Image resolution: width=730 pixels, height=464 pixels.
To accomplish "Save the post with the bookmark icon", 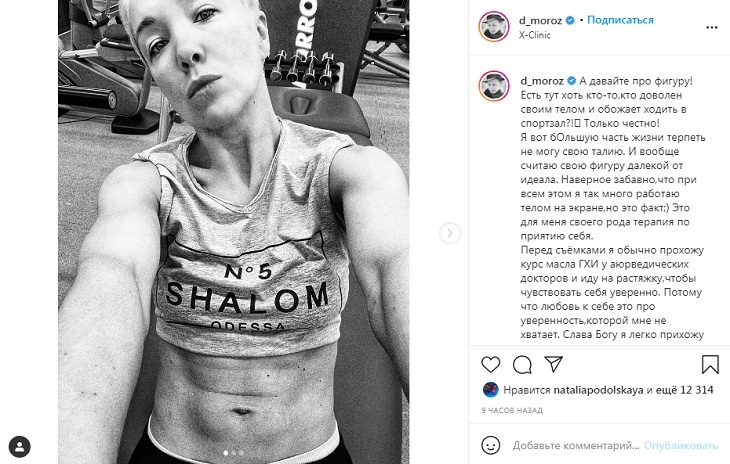I will [710, 364].
